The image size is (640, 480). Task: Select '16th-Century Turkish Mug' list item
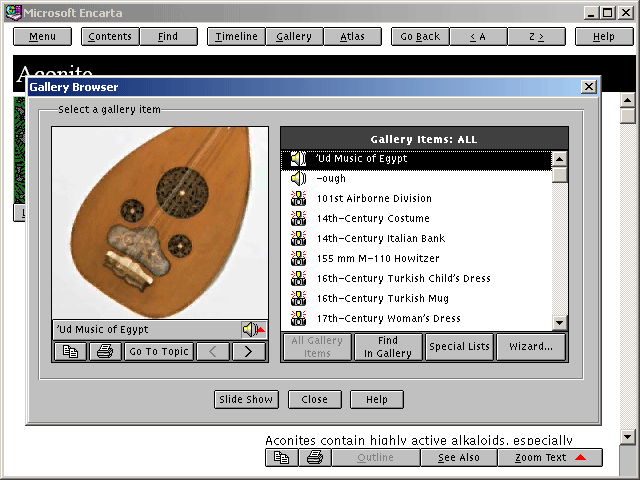click(416, 298)
